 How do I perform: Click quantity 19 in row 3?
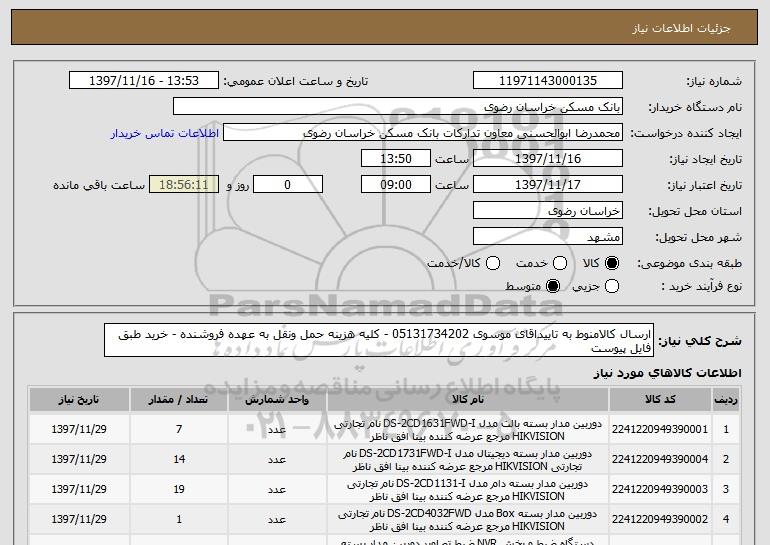pyautogui.click(x=179, y=489)
